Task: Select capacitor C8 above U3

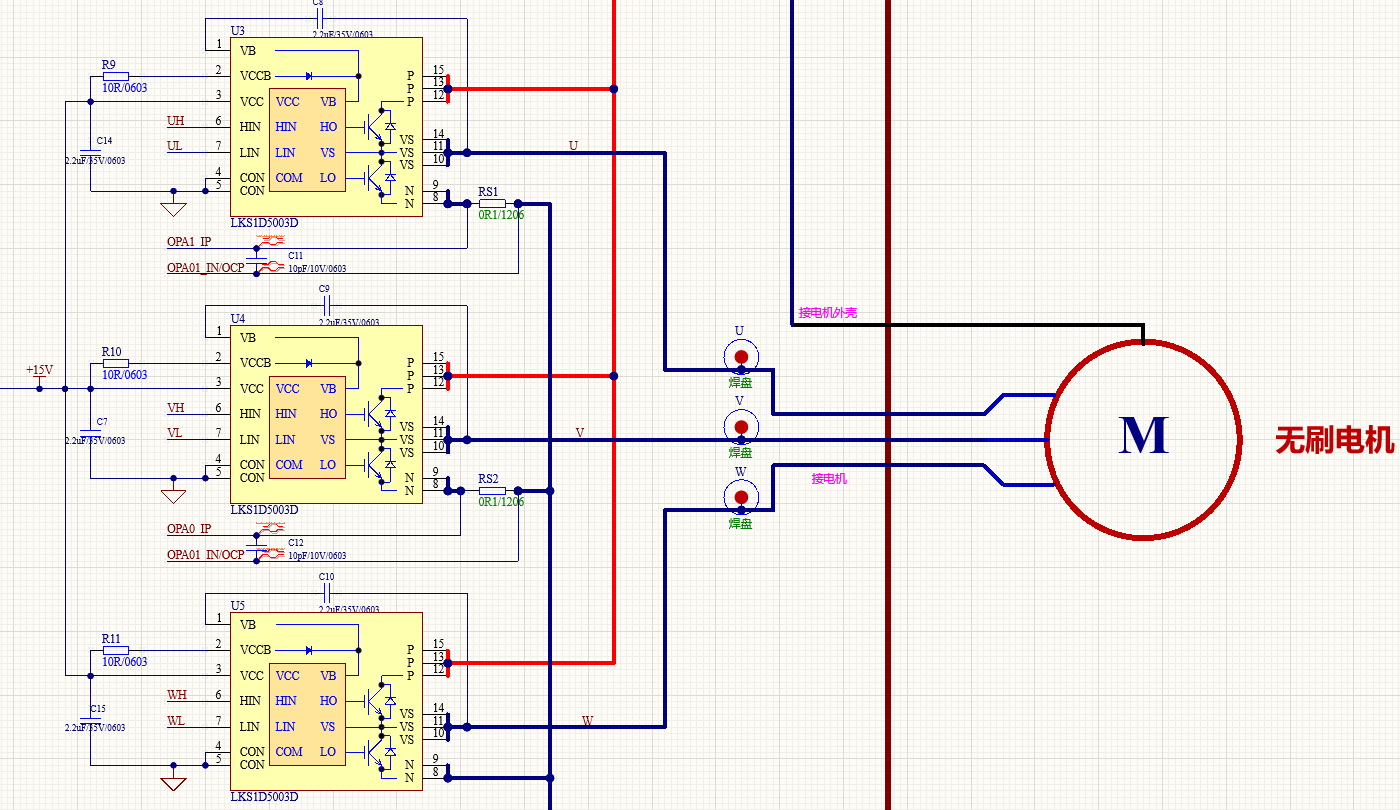Action: pos(318,19)
